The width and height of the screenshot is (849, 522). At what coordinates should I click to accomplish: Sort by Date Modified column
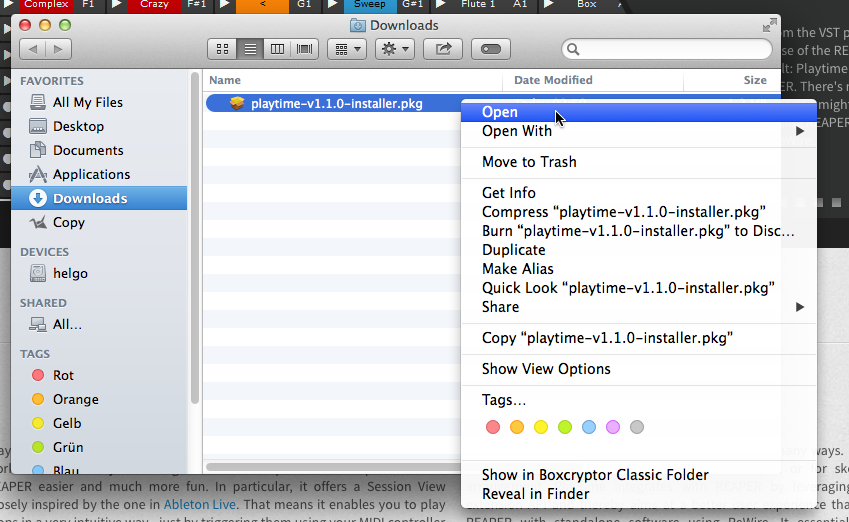593,80
